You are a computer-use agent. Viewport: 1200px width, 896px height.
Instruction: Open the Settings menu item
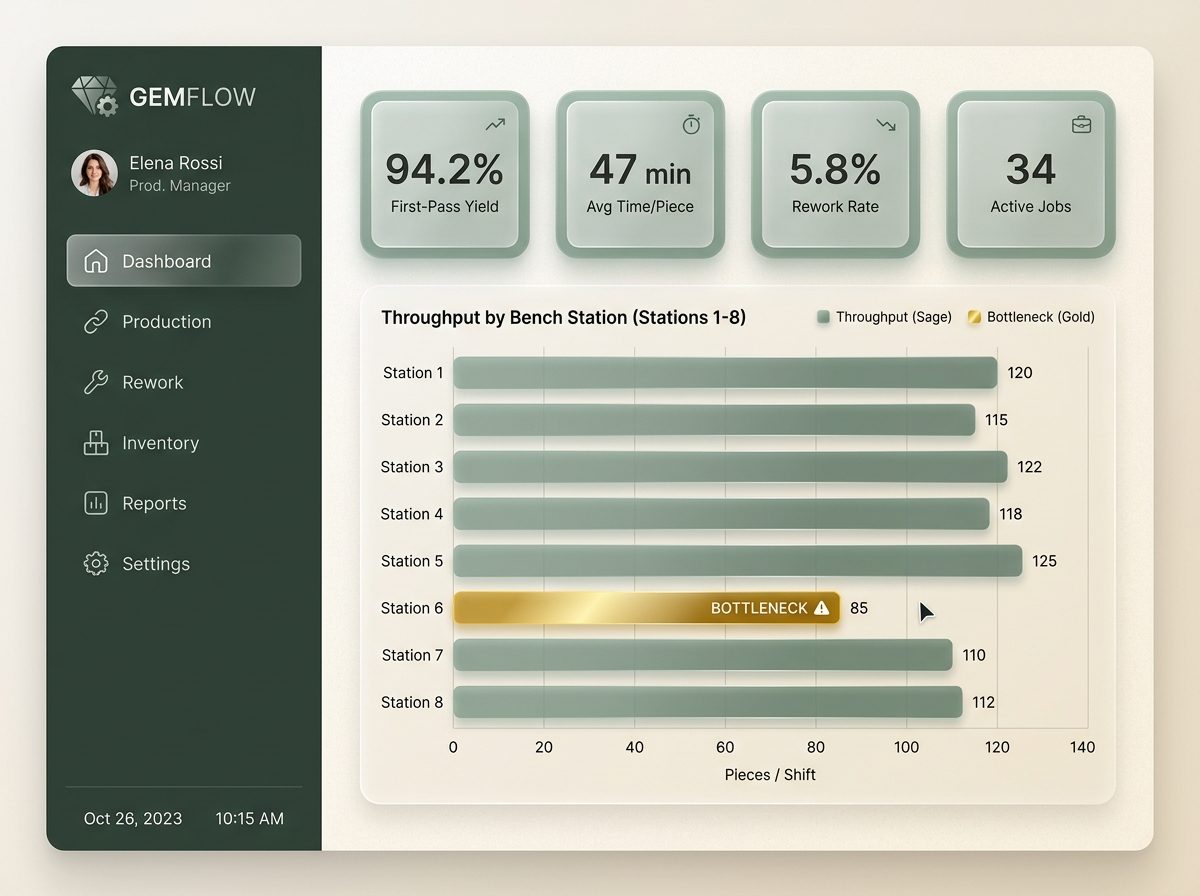(x=184, y=564)
